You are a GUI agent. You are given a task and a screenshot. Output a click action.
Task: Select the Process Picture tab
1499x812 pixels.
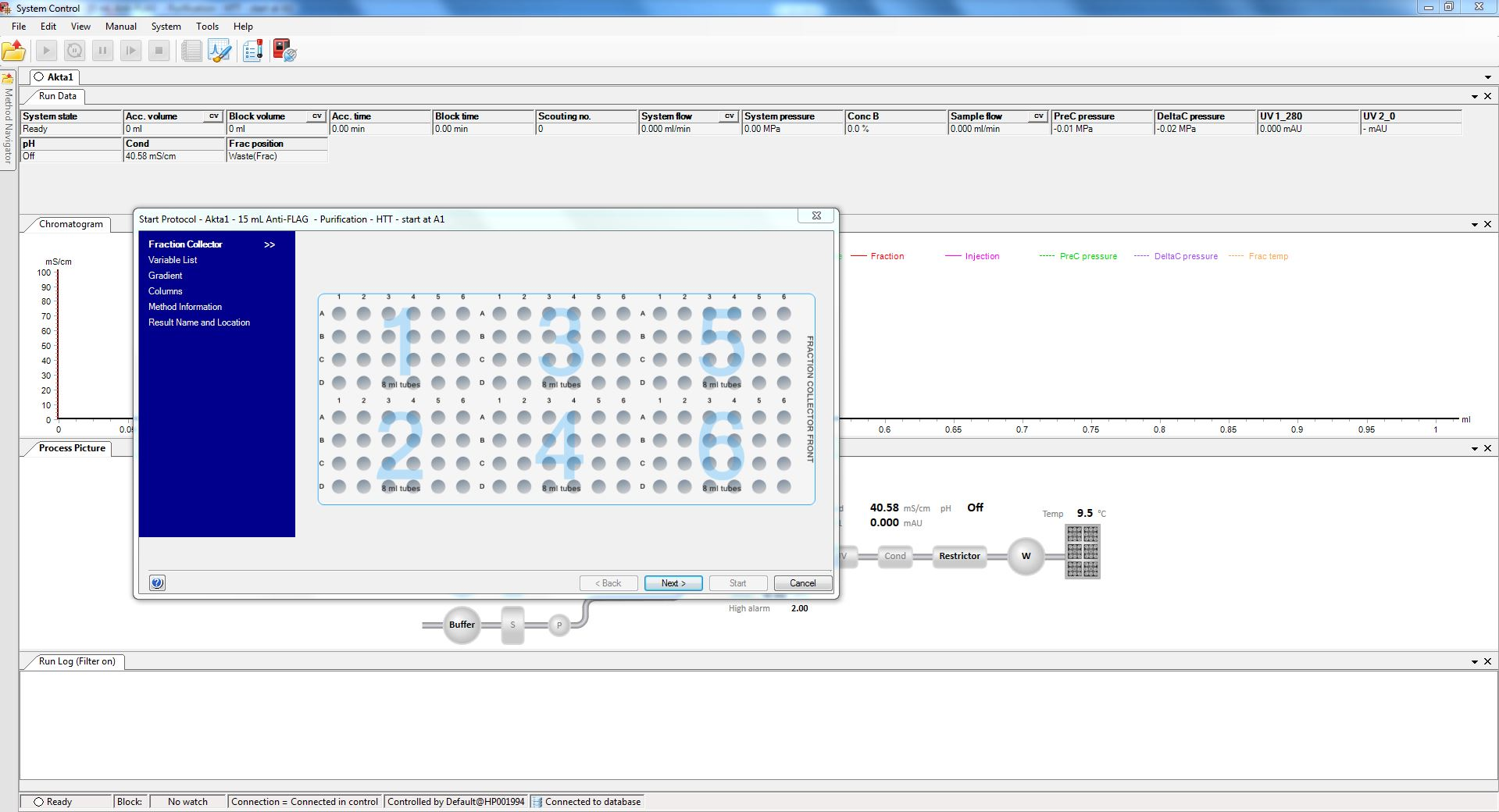click(72, 448)
